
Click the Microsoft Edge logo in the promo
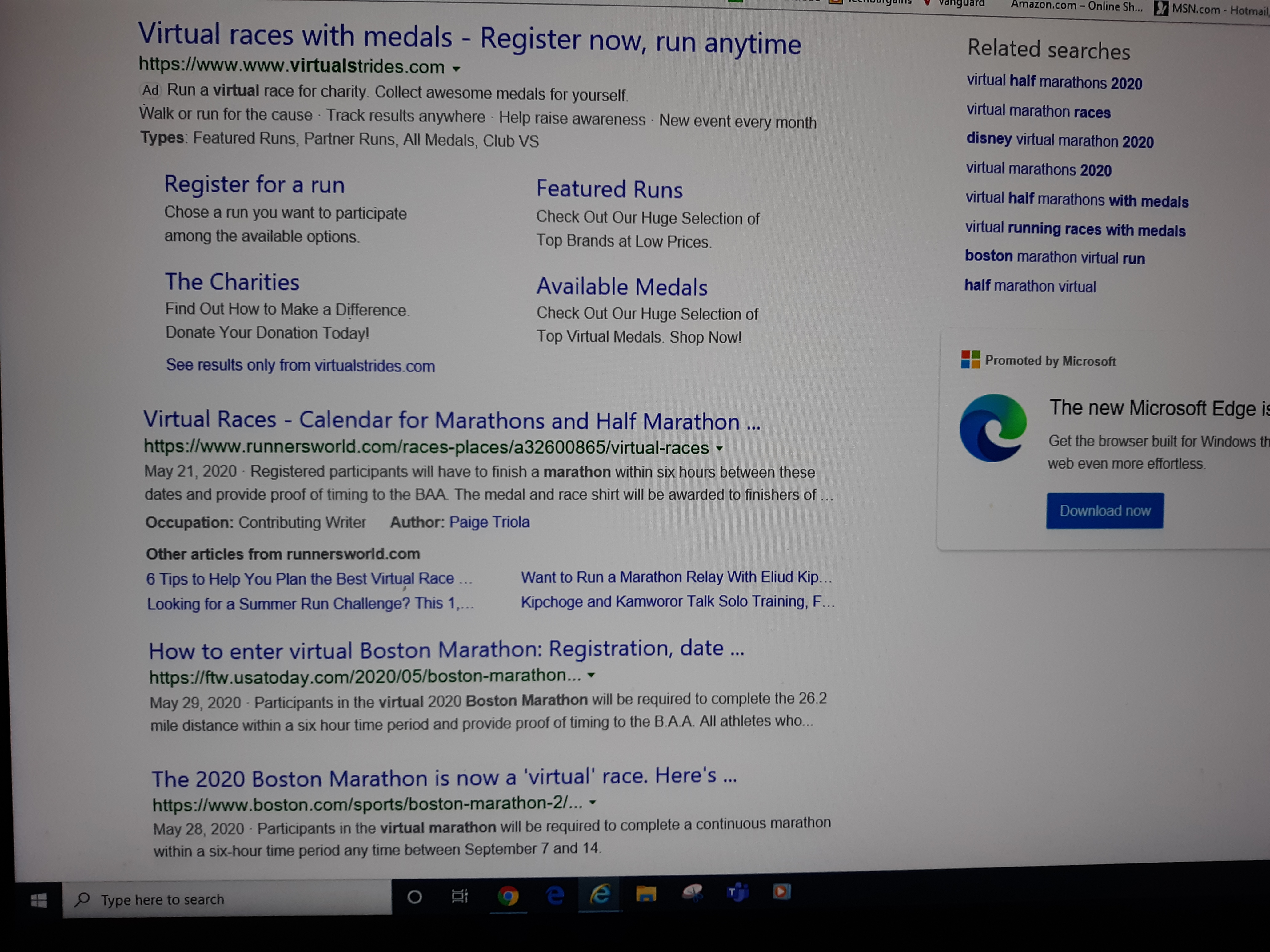[993, 428]
